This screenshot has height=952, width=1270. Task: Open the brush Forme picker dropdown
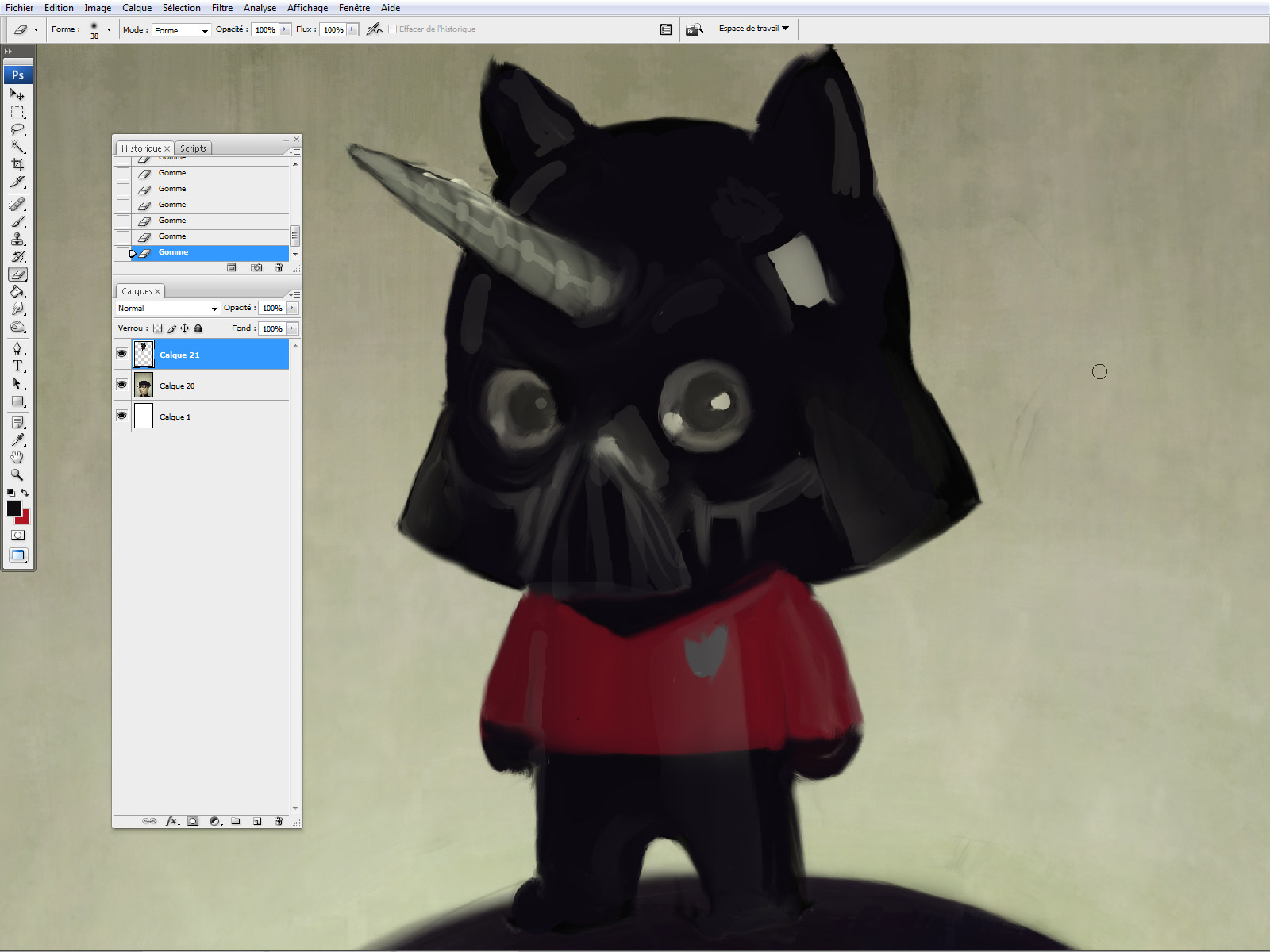(x=109, y=29)
